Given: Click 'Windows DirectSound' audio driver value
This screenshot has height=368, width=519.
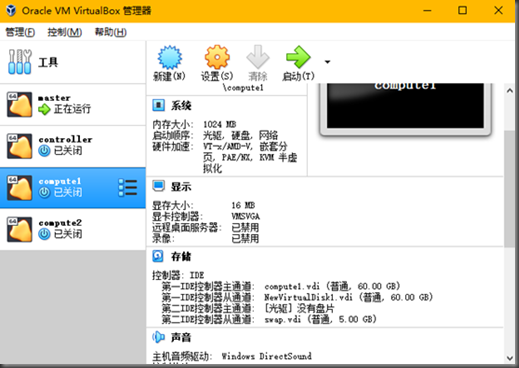Looking at the screenshot, I should point(267,356).
